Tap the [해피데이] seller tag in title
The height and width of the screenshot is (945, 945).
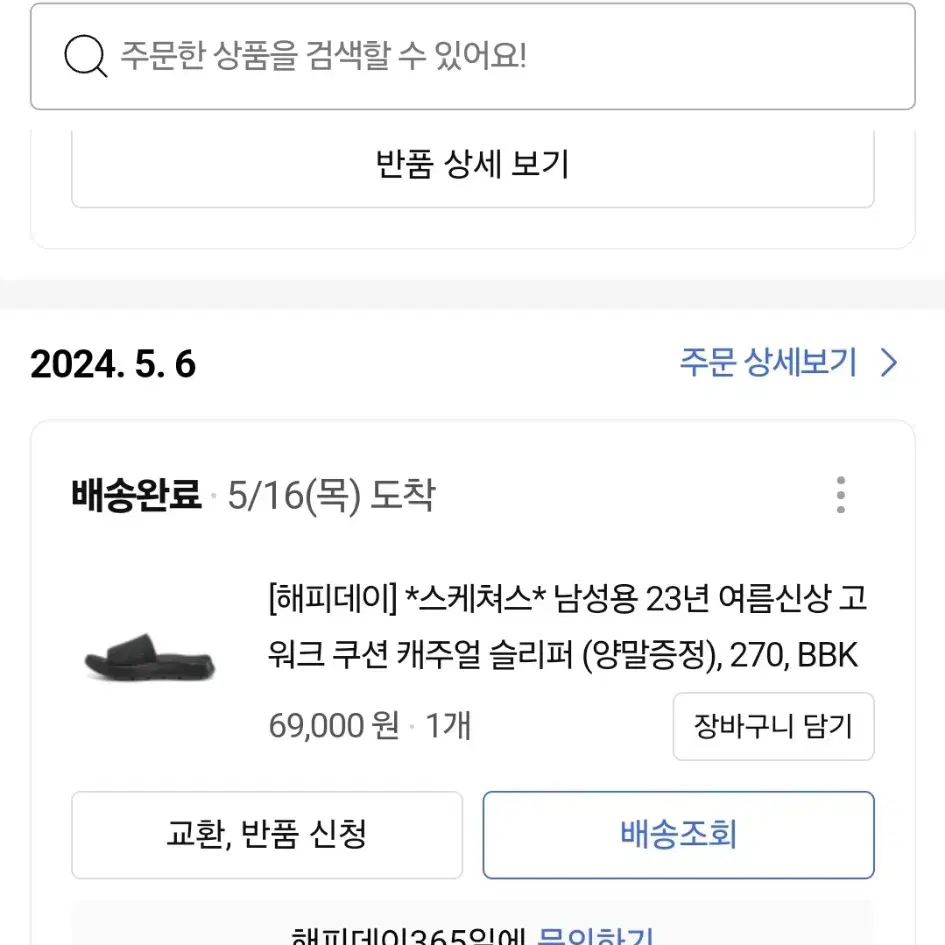pos(333,600)
